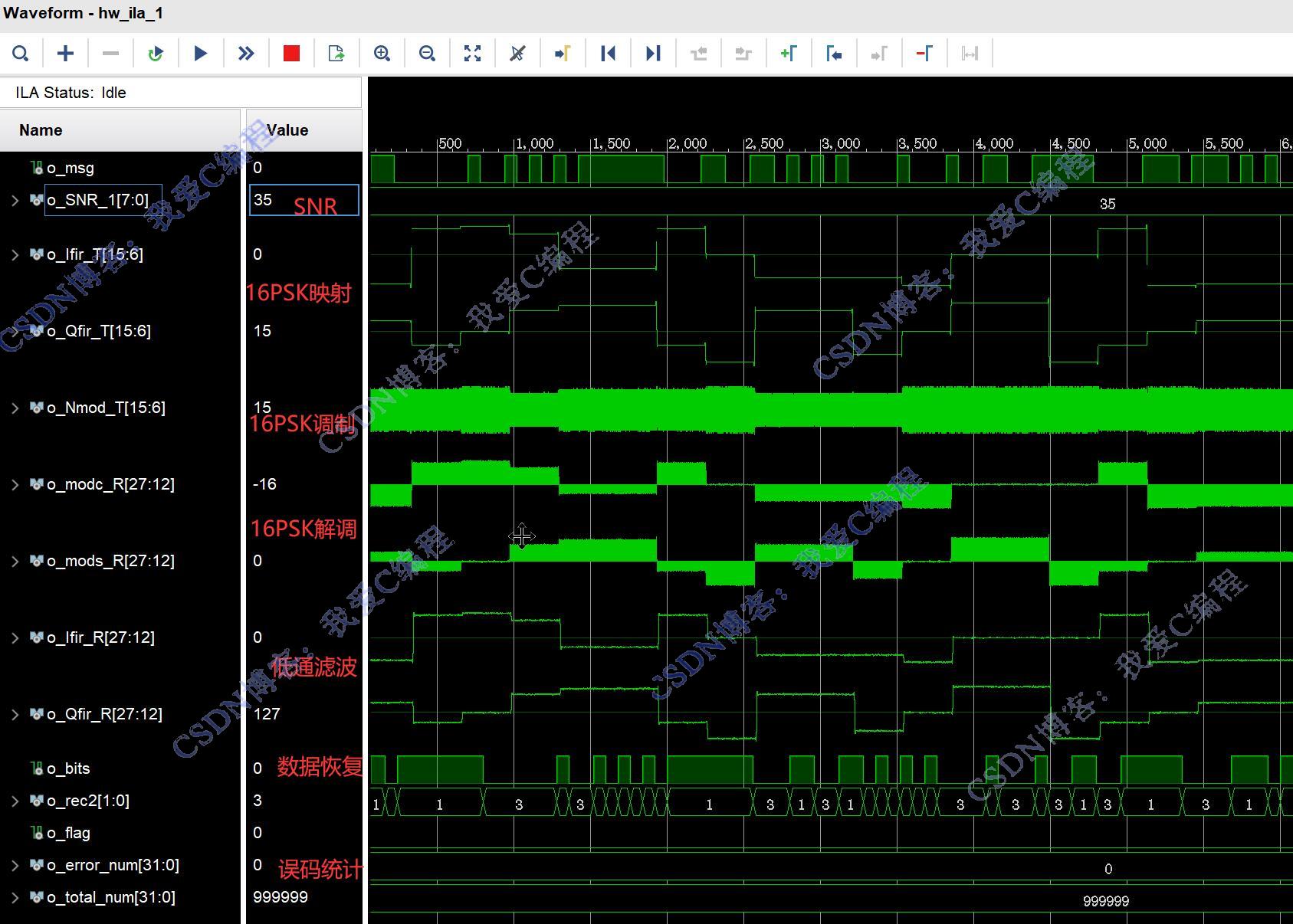Image resolution: width=1293 pixels, height=924 pixels.
Task: Click the previous transition icon
Action: (698, 54)
